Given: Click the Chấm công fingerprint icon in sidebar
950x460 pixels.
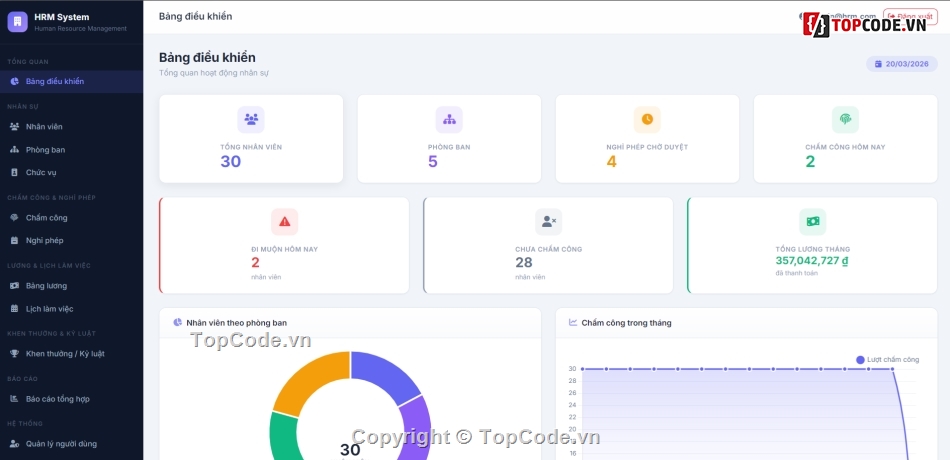Looking at the screenshot, I should (15, 218).
